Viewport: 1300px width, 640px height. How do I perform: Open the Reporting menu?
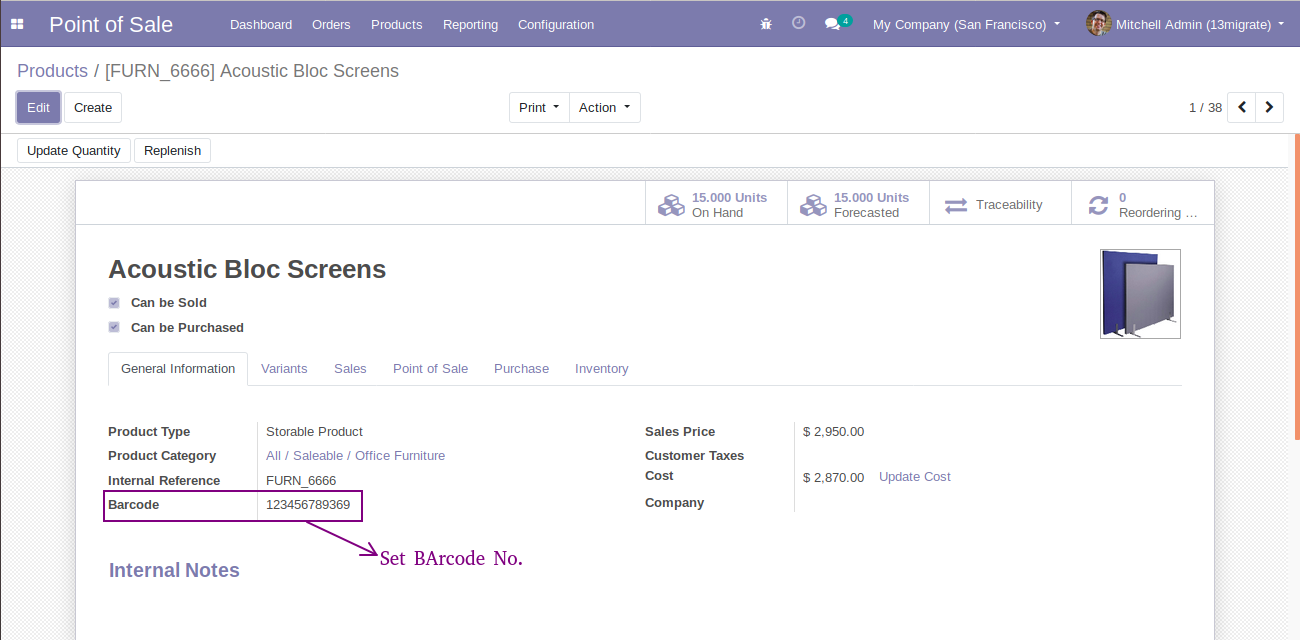click(x=470, y=24)
